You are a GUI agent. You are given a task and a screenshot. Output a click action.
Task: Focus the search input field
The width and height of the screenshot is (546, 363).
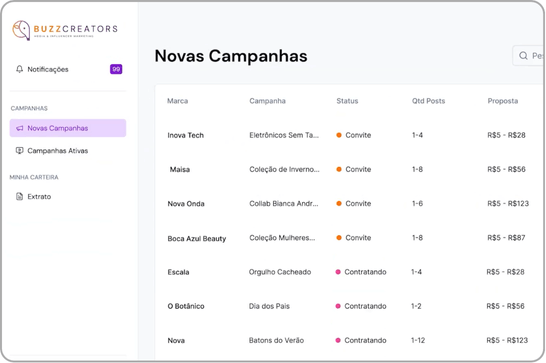[529, 56]
